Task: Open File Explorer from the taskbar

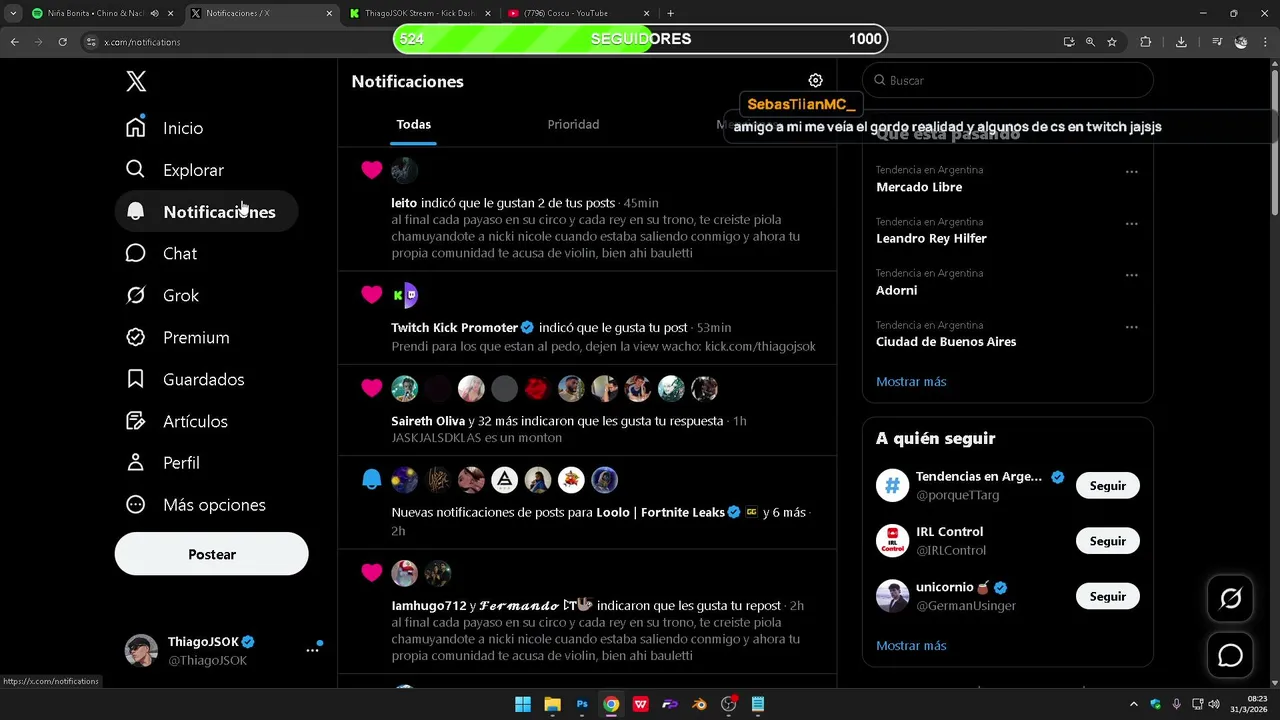Action: click(x=552, y=704)
